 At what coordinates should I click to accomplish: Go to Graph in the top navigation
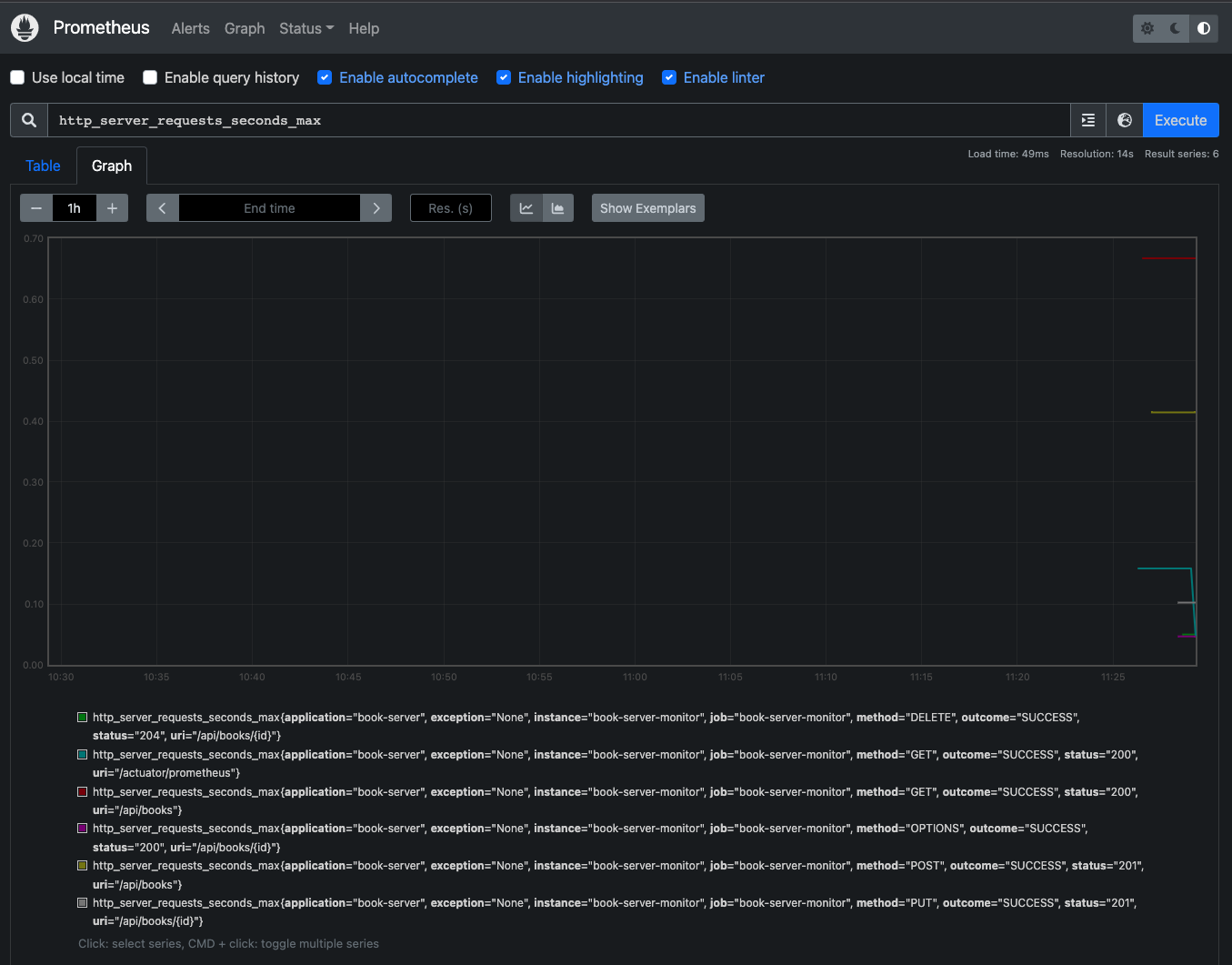(x=245, y=28)
